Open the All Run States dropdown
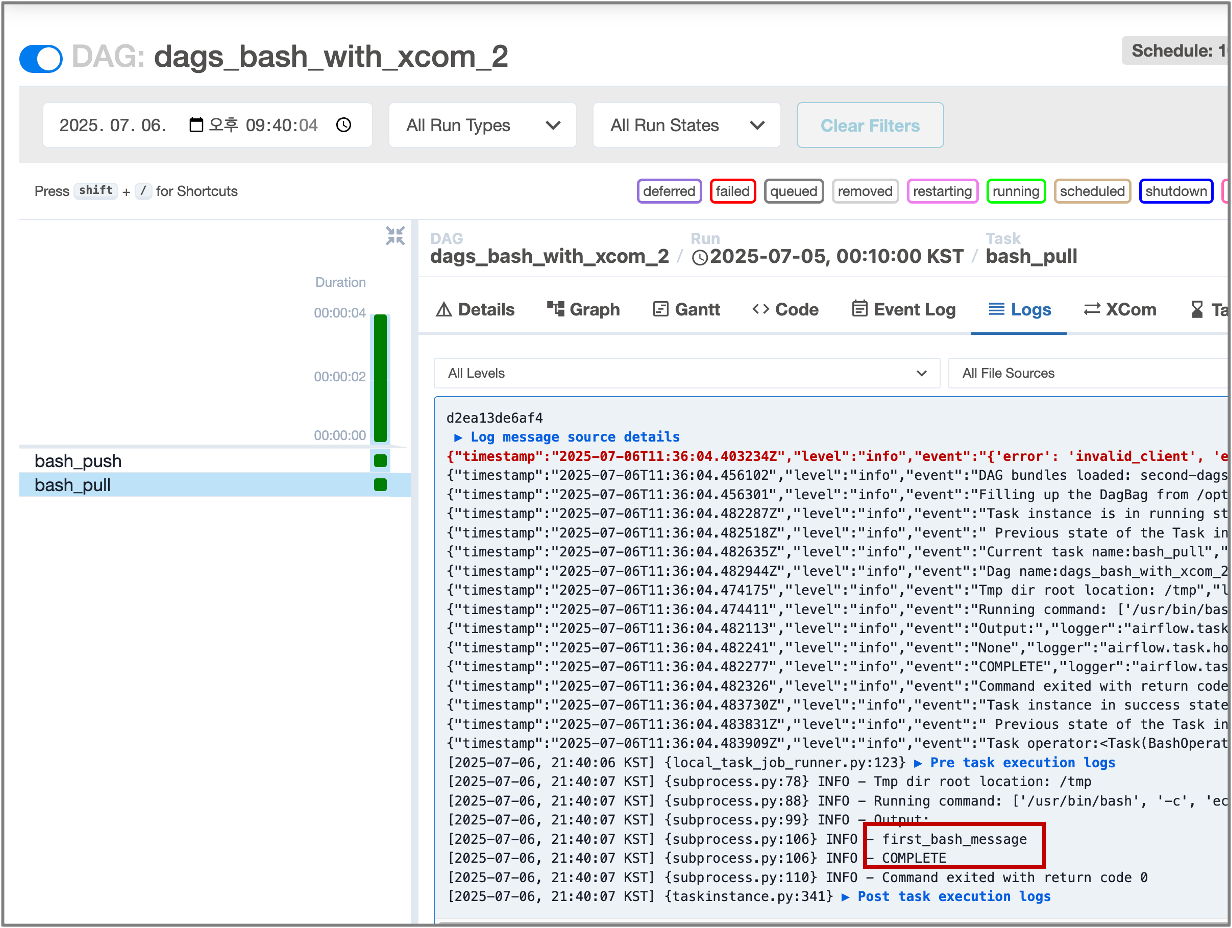The width and height of the screenshot is (1232, 928). coord(686,125)
